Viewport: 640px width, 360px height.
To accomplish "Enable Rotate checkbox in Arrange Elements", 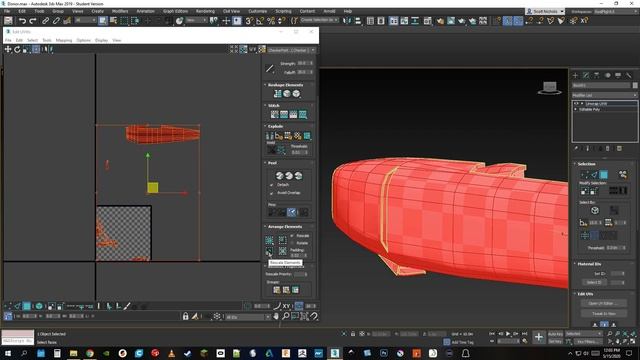I will tap(292, 243).
